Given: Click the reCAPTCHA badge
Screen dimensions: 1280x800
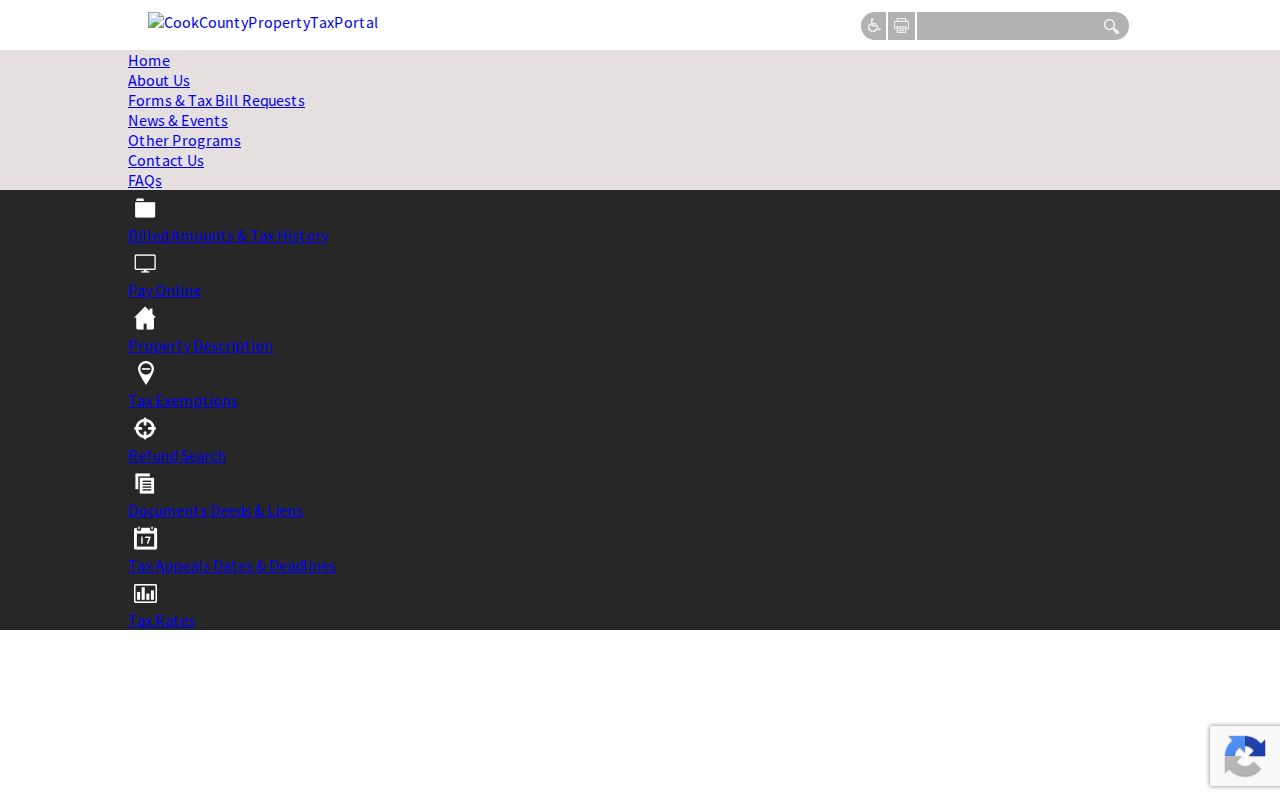Looking at the screenshot, I should point(1245,756).
